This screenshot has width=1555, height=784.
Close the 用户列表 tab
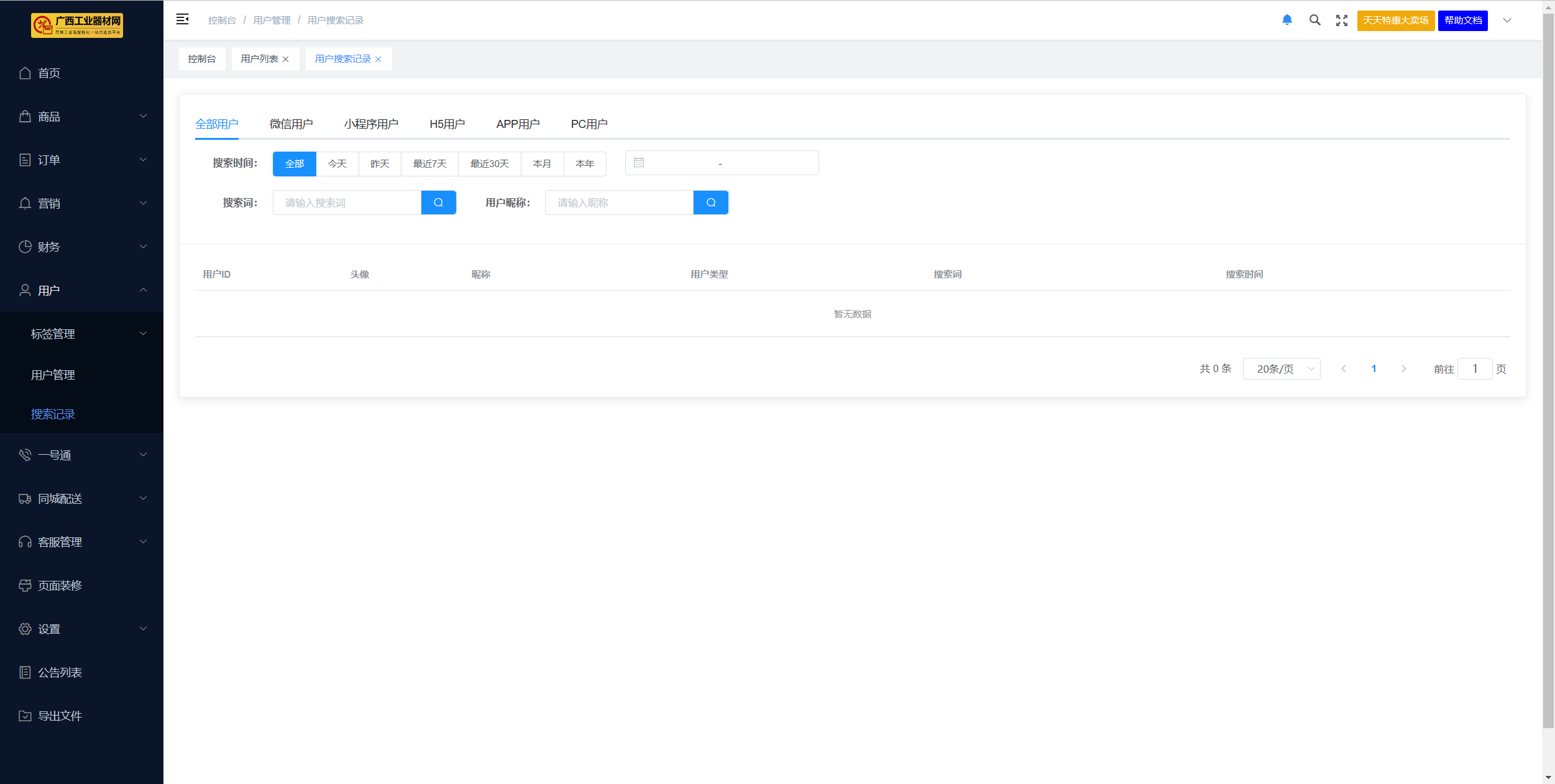(285, 60)
